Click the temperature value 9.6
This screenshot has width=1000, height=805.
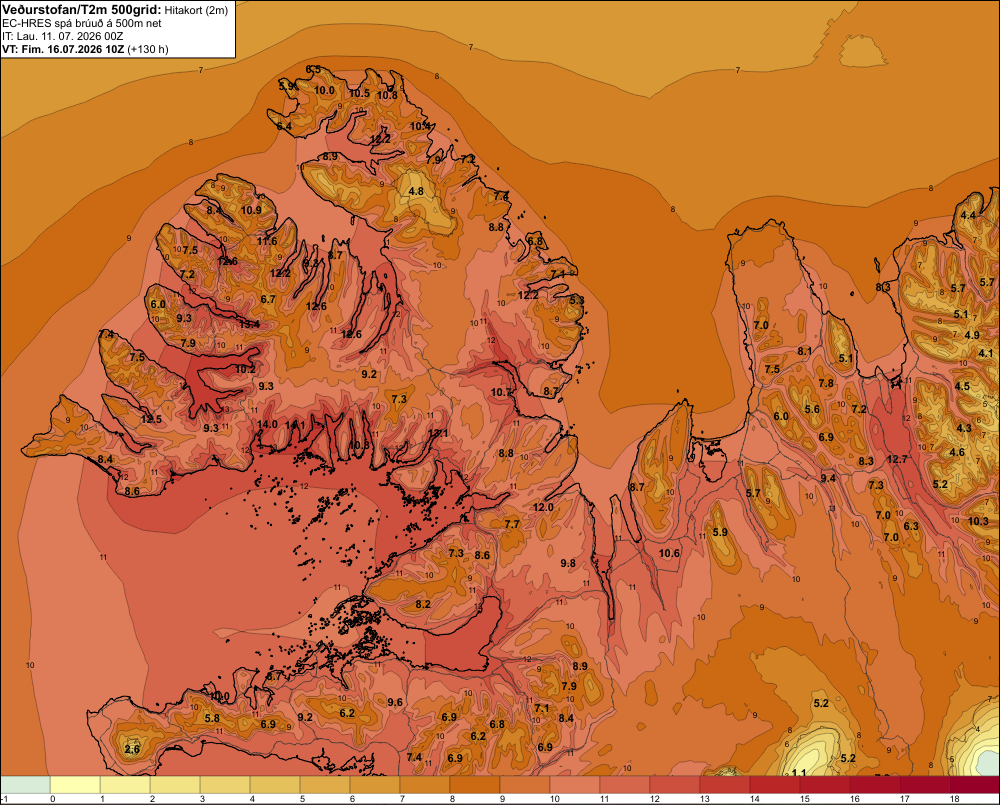(x=395, y=702)
